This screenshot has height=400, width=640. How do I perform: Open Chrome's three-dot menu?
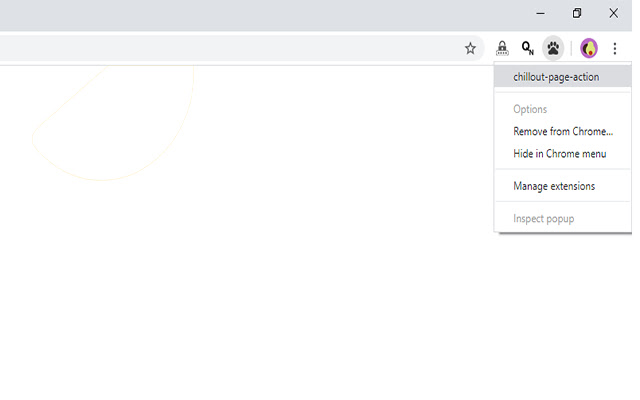[x=615, y=48]
